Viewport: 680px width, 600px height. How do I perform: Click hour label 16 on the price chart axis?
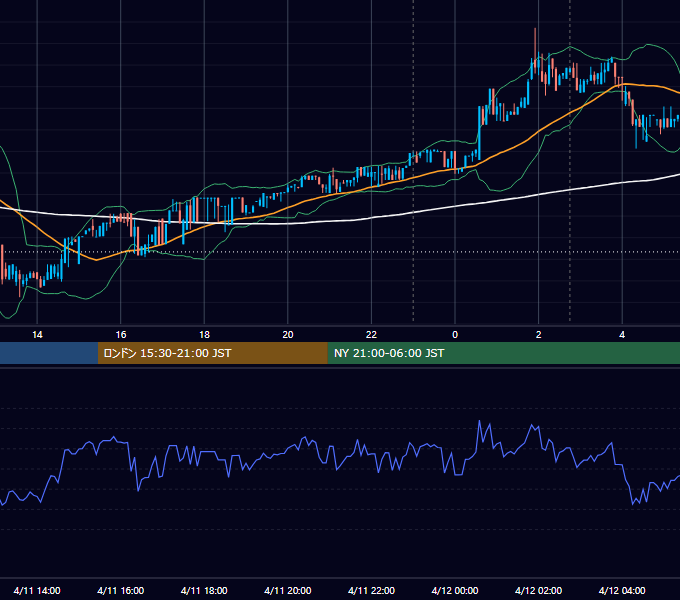click(x=121, y=335)
